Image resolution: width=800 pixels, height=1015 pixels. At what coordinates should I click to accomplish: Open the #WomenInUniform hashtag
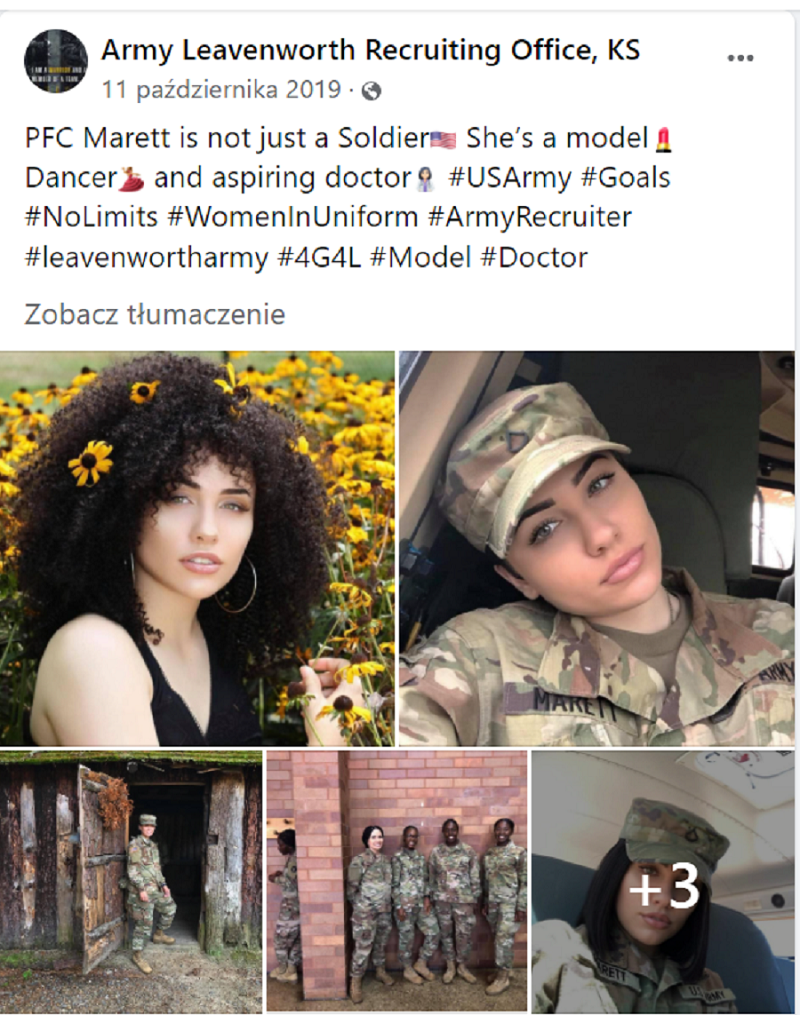point(293,218)
